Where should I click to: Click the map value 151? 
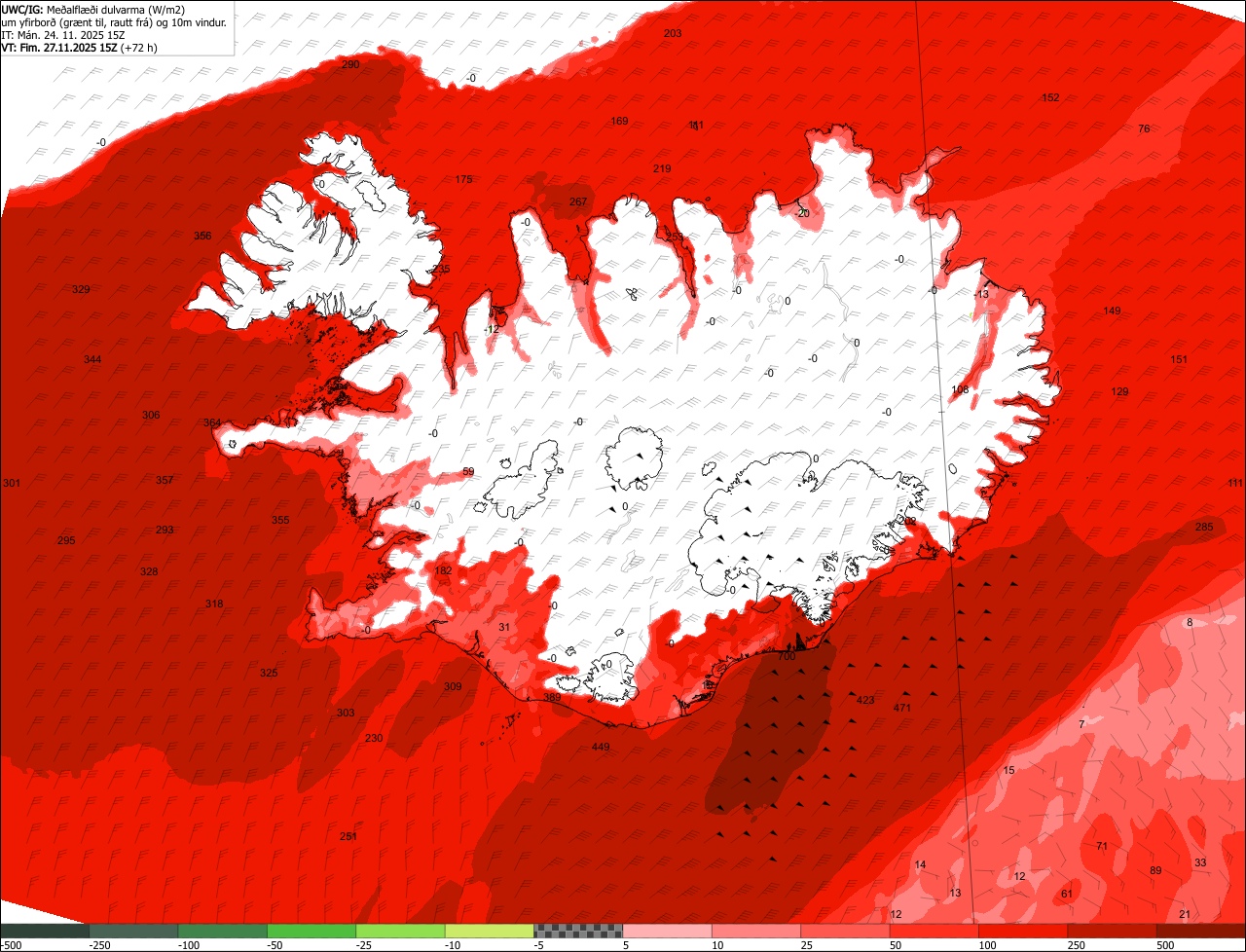pos(1179,359)
